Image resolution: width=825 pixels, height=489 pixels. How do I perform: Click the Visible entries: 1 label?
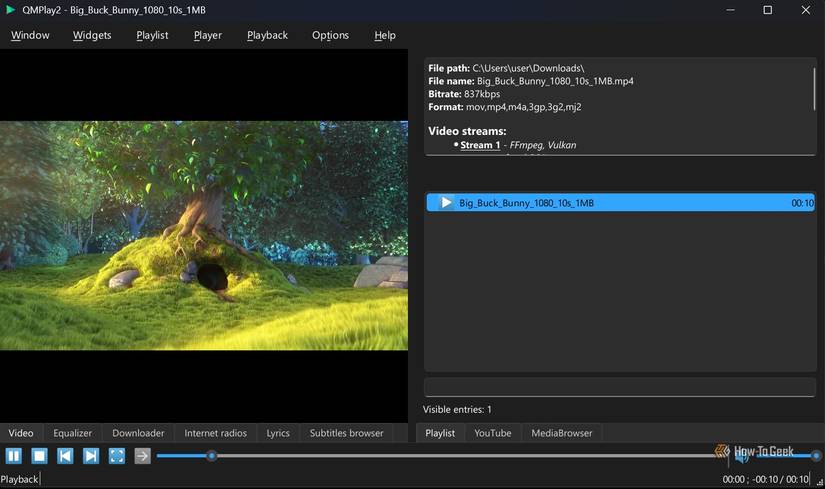[457, 410]
